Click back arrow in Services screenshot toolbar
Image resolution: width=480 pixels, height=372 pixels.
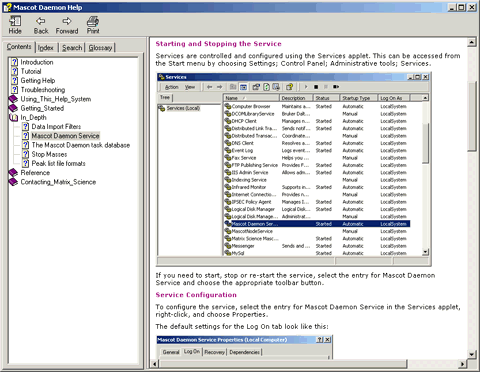pos(209,87)
